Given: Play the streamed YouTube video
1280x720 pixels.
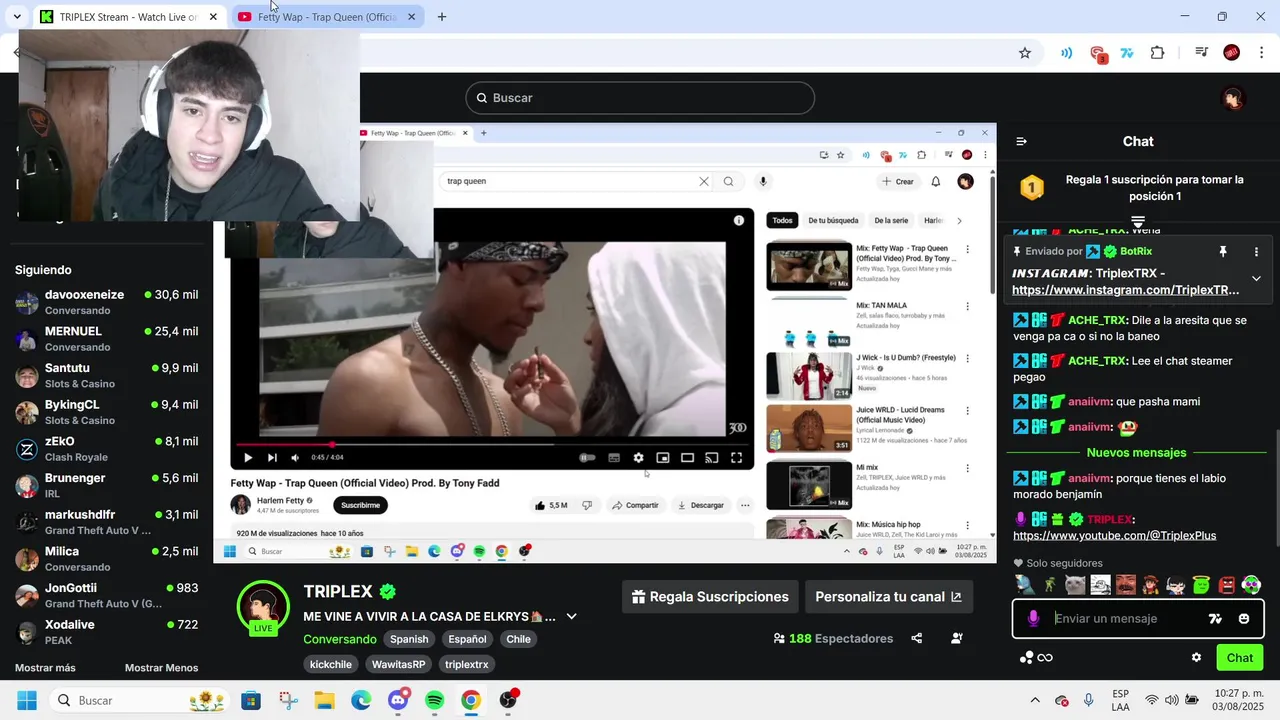Looking at the screenshot, I should [248, 458].
